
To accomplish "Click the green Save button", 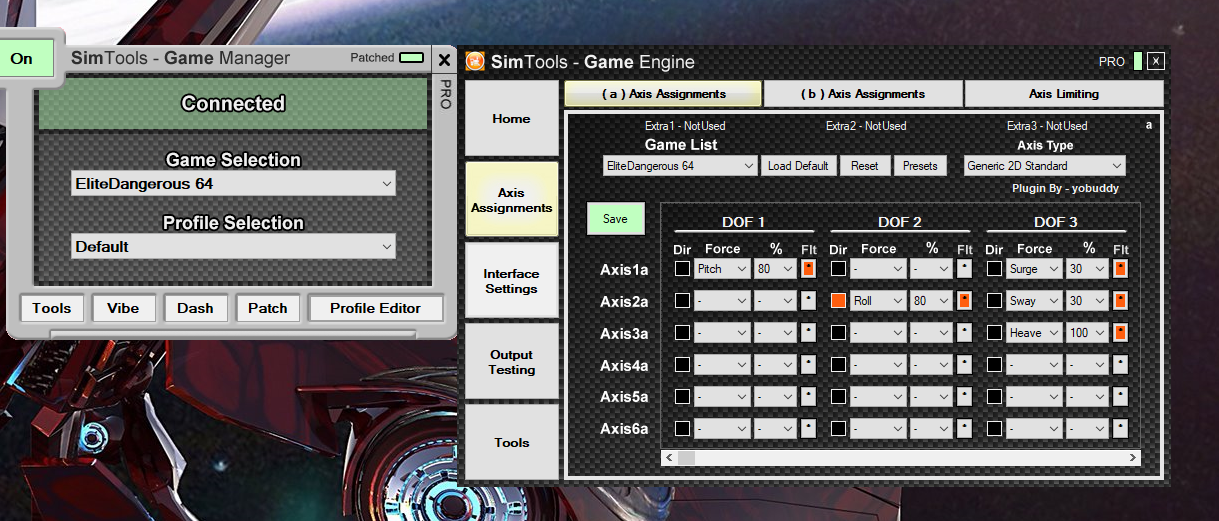I will (615, 218).
